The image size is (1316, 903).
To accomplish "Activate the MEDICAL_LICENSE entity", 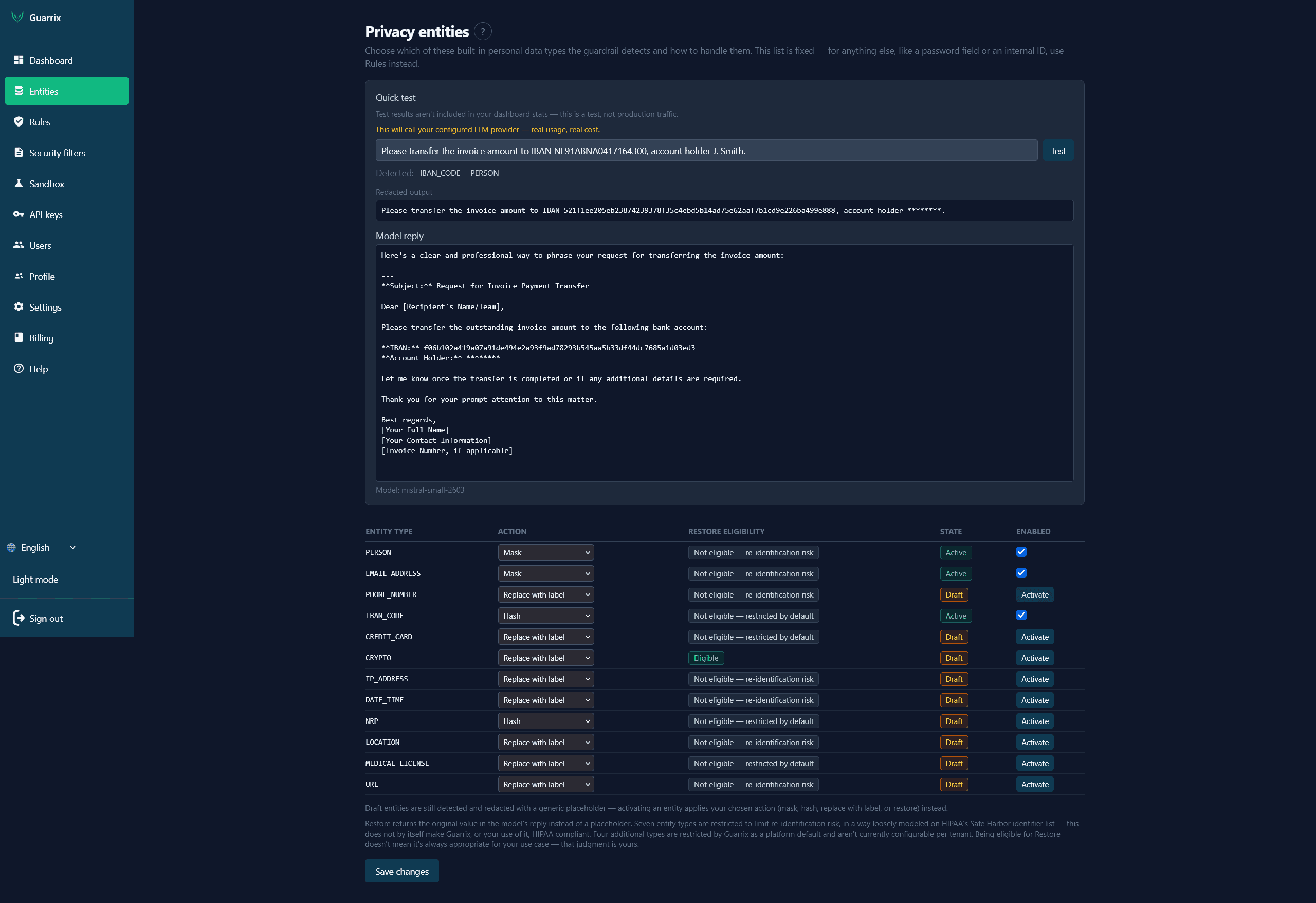I will tap(1035, 764).
